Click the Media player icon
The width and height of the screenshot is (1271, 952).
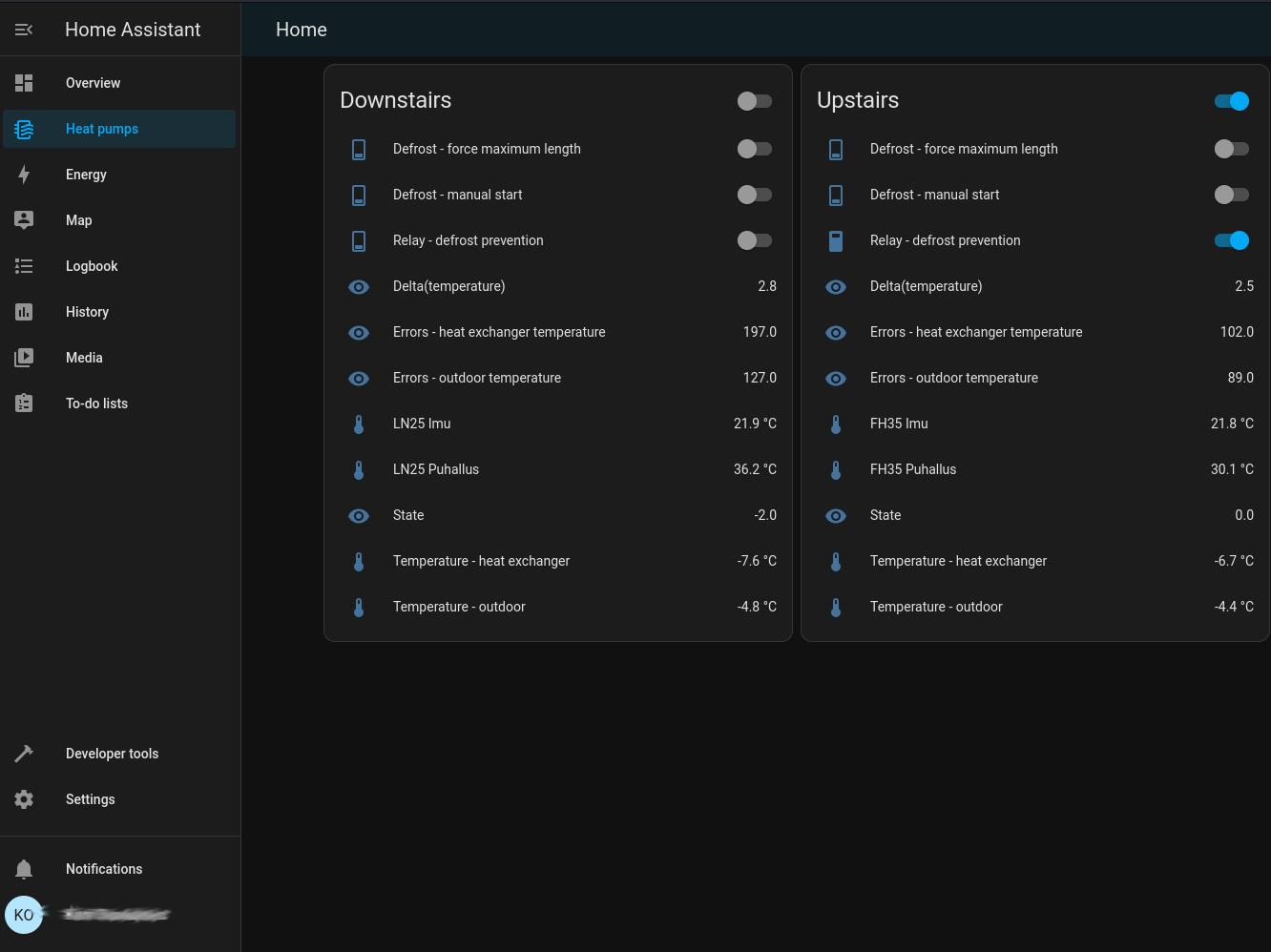[24, 358]
